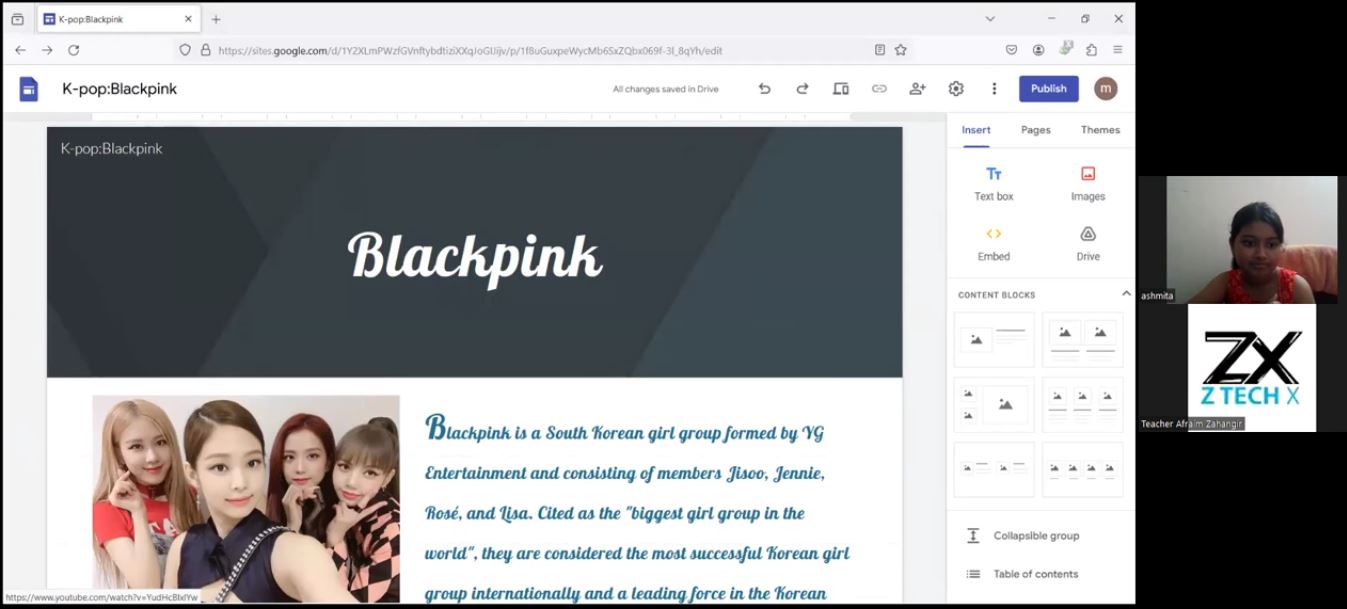Open the Settings gear icon
The width and height of the screenshot is (1347, 609).
(956, 89)
